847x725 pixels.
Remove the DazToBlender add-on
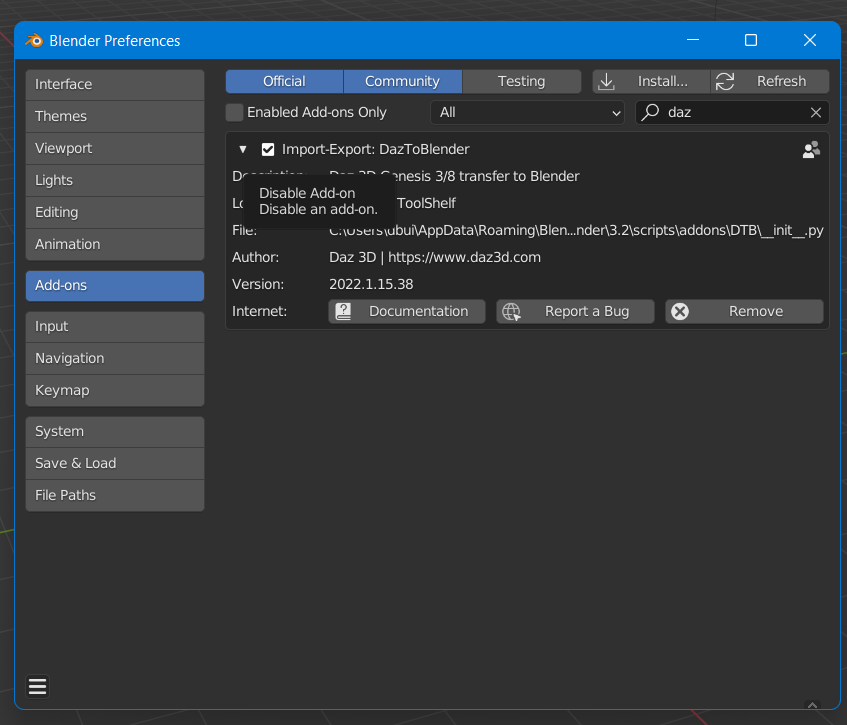tap(744, 311)
